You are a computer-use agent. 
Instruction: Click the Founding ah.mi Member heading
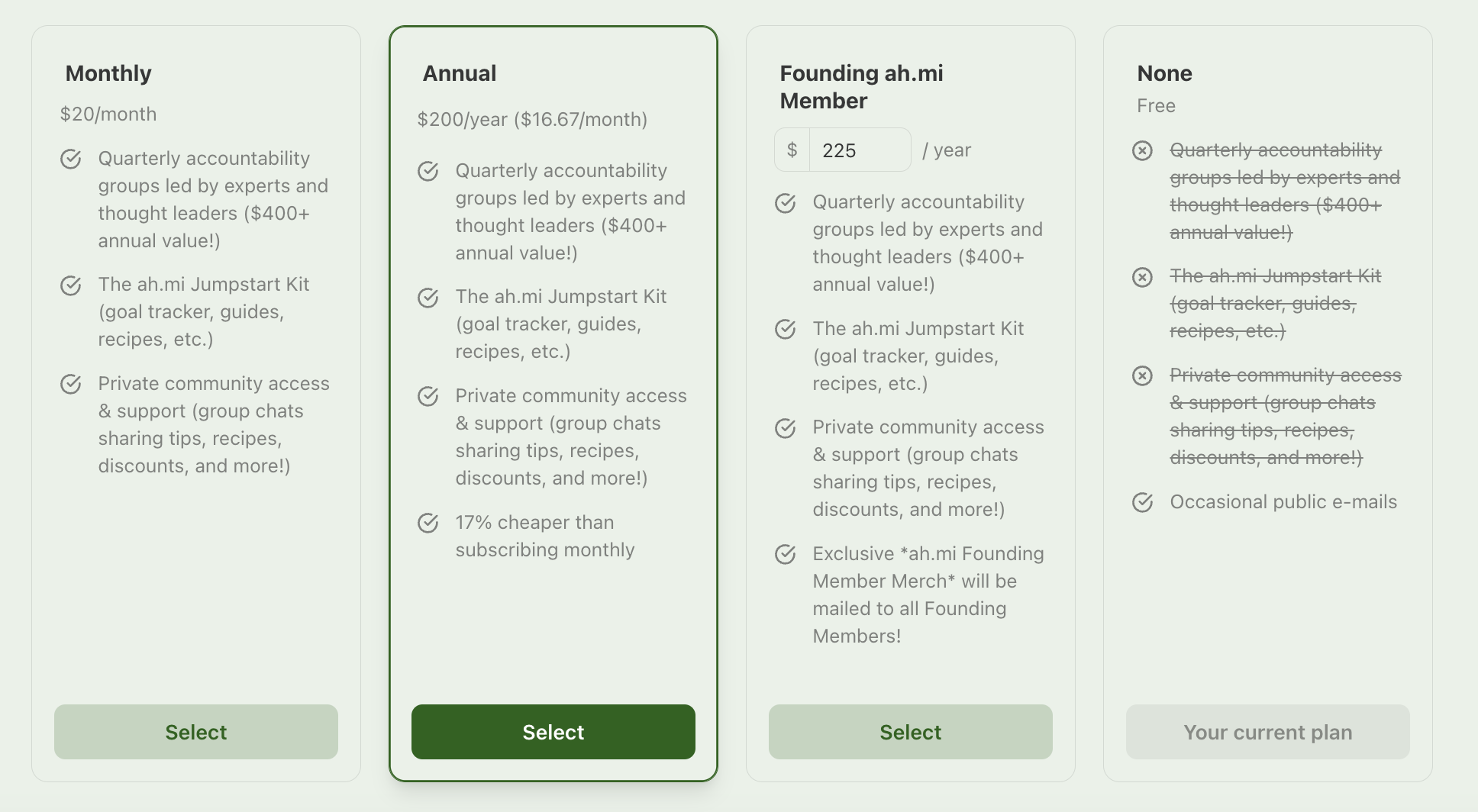click(x=861, y=87)
